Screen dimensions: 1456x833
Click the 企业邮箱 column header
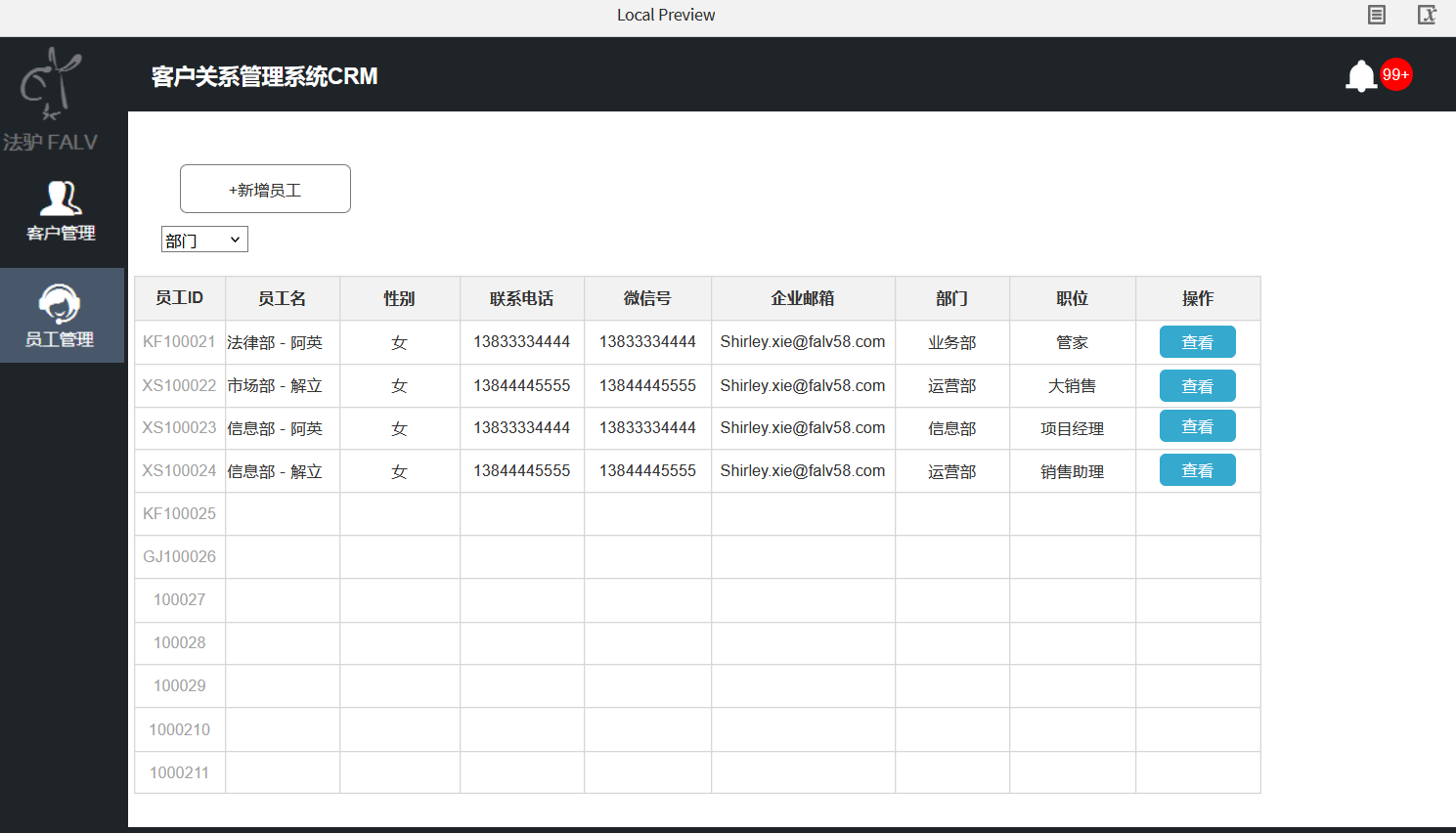pyautogui.click(x=803, y=298)
